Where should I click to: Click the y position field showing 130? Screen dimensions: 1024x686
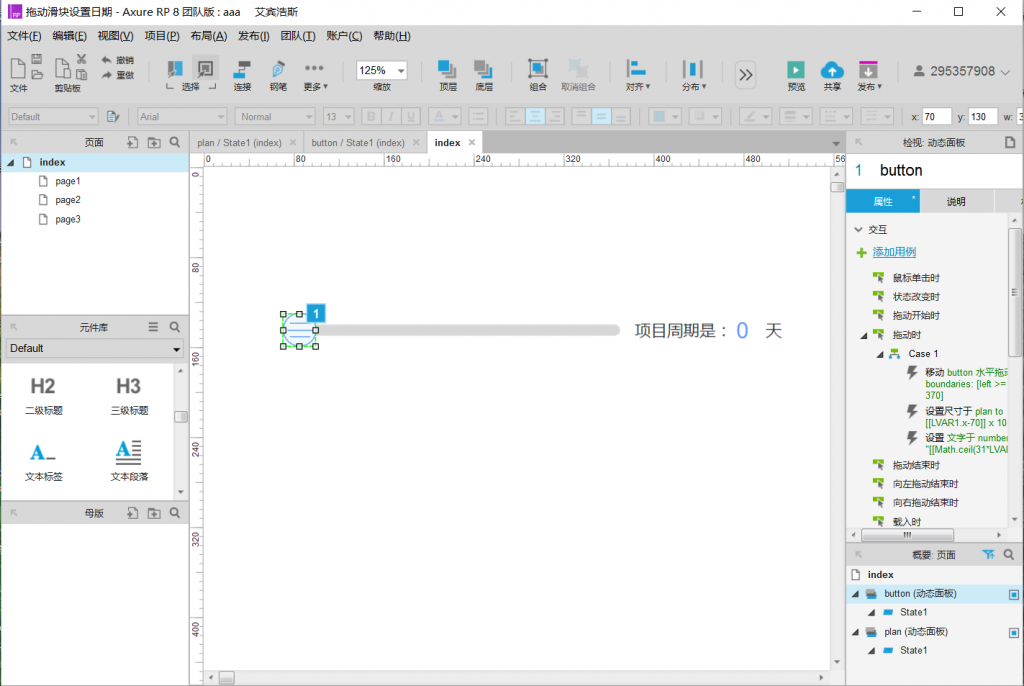(983, 117)
